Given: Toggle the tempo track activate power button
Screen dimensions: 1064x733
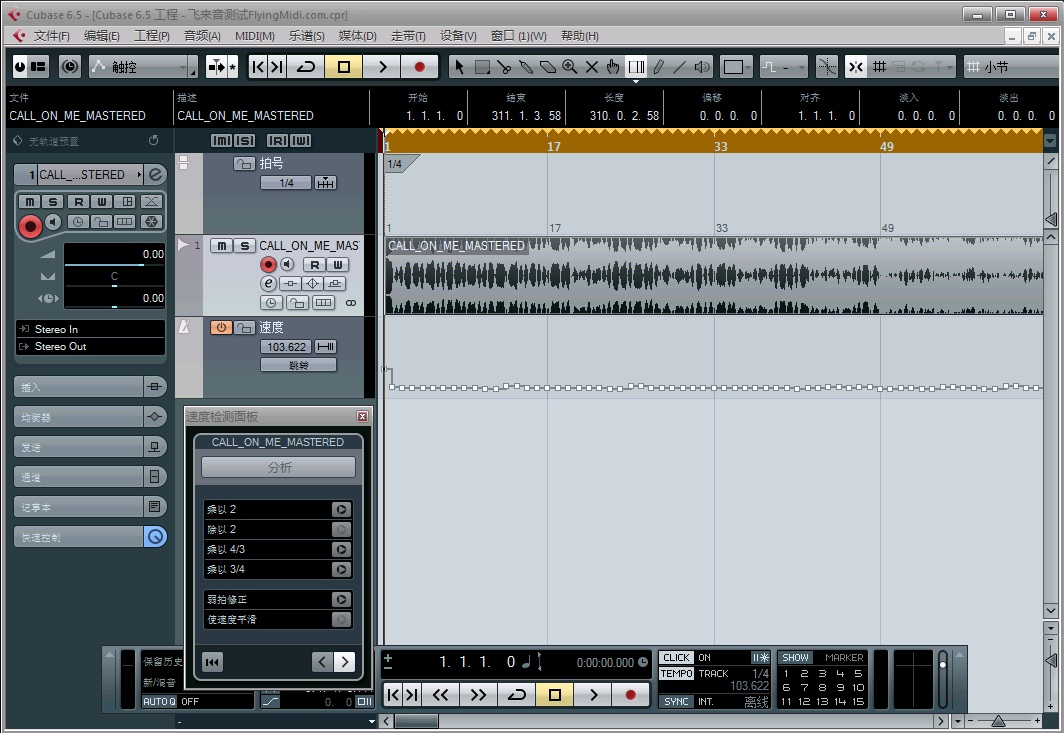Looking at the screenshot, I should (x=221, y=327).
